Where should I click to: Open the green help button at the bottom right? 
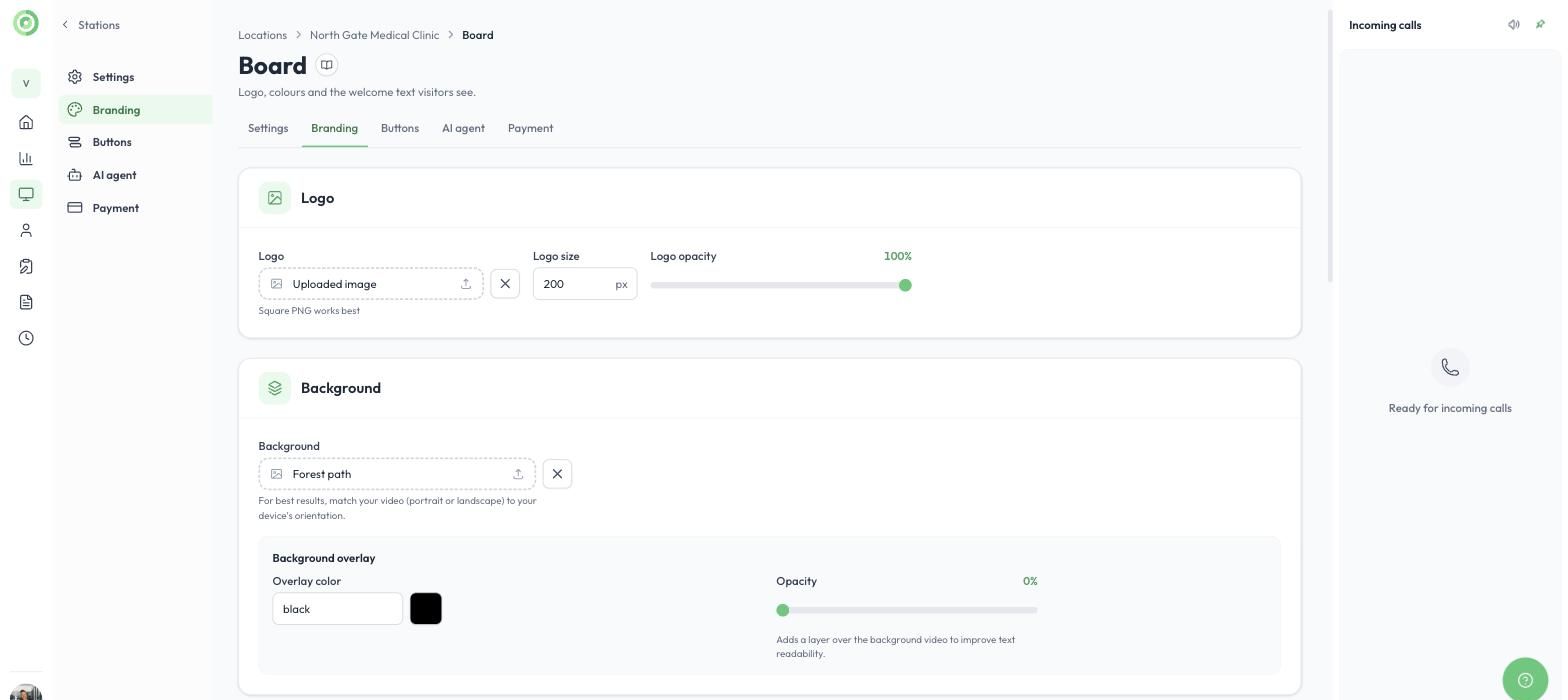click(1525, 680)
